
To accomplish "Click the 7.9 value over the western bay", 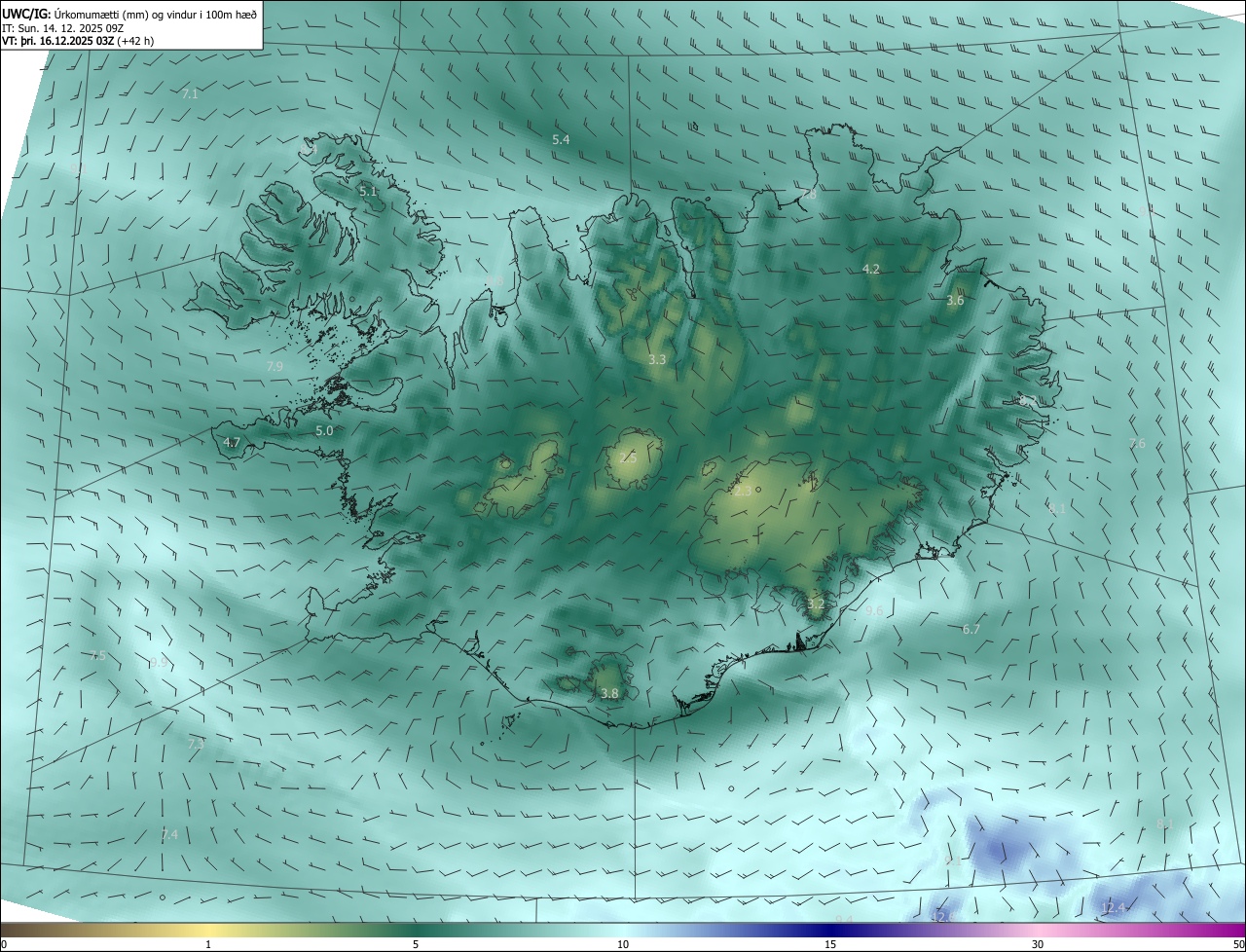I will 275,366.
